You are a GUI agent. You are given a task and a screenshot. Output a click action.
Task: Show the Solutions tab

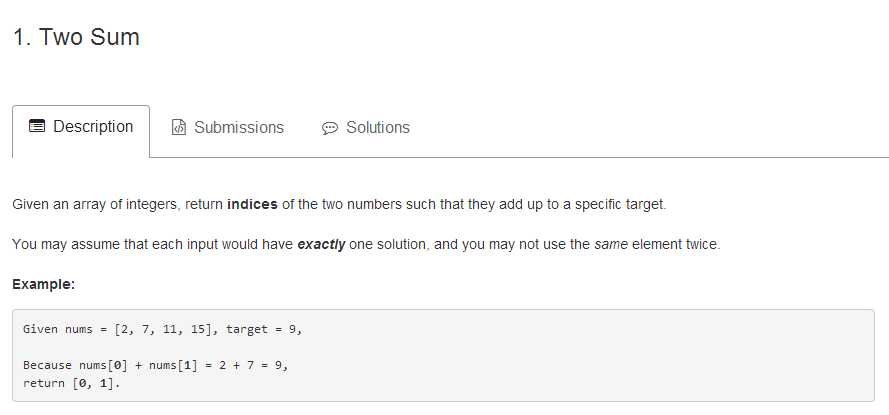377,128
